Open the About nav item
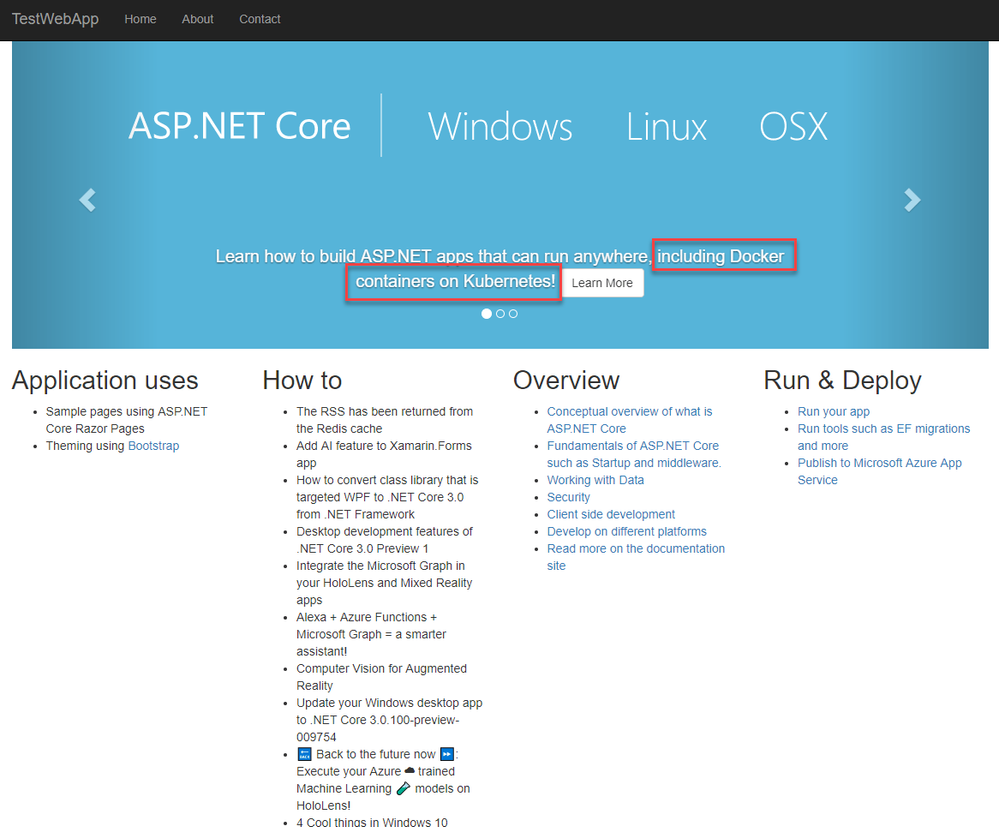999x827 pixels. [x=198, y=19]
